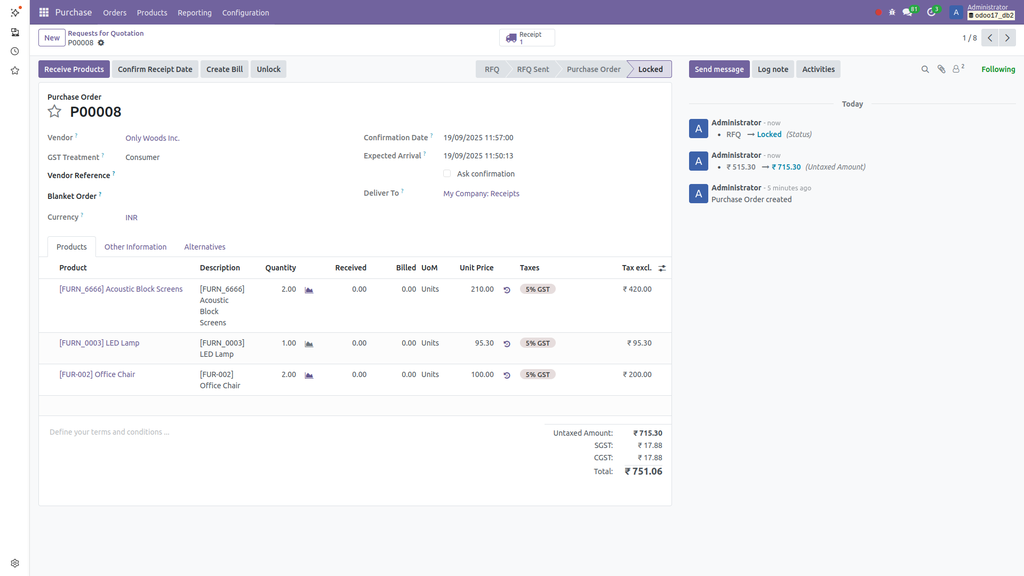Click the Create Bill button
The height and width of the screenshot is (576, 1024).
(224, 69)
